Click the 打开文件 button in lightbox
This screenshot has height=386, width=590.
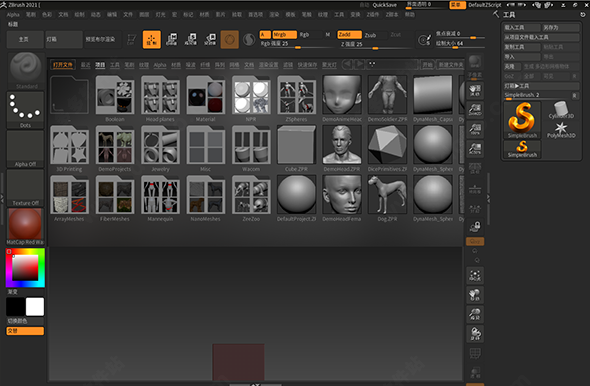point(63,65)
